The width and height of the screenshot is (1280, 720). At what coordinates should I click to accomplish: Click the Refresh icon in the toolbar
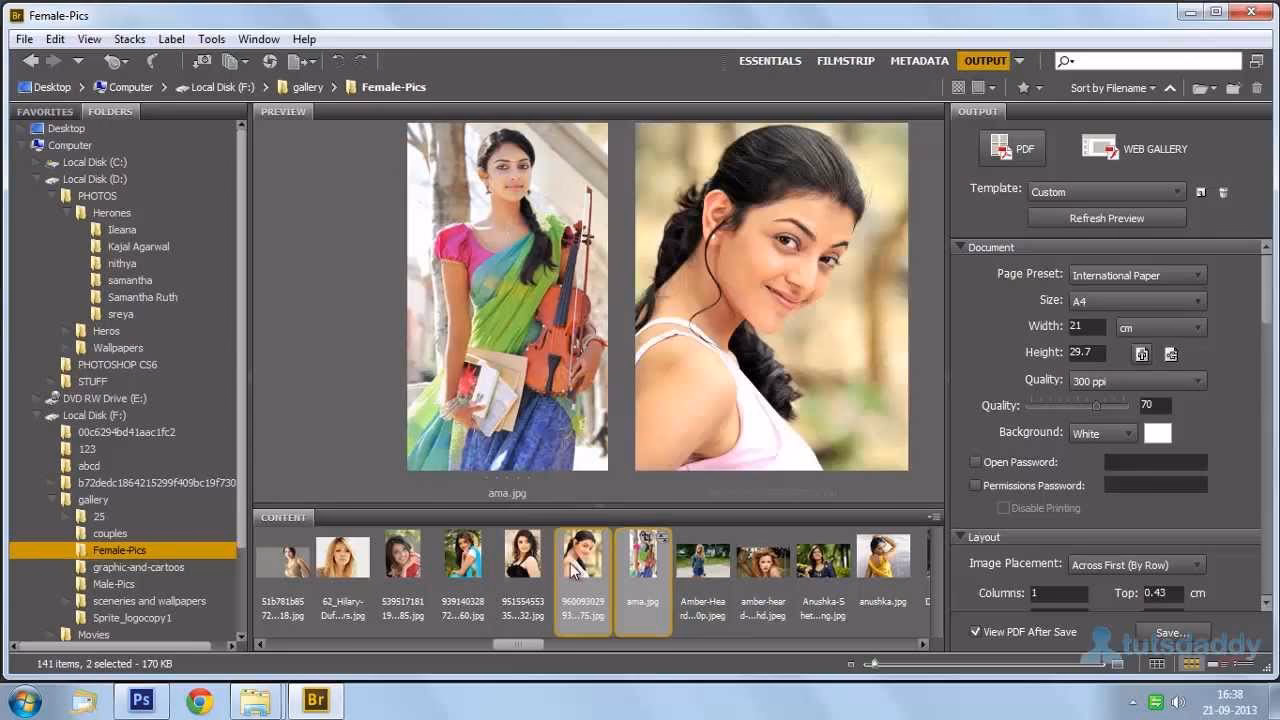coord(269,61)
